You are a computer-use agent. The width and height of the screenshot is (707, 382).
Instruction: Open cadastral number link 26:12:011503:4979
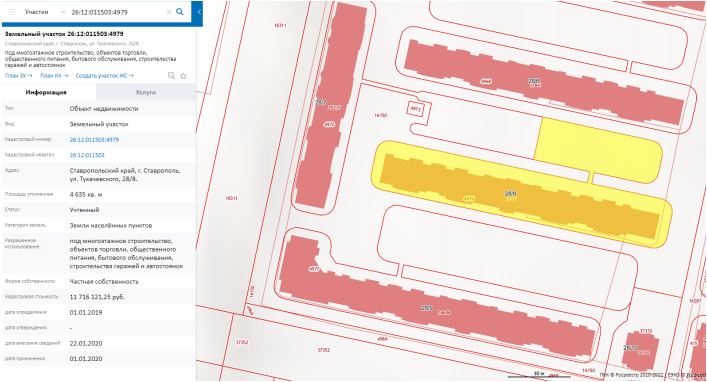[94, 140]
